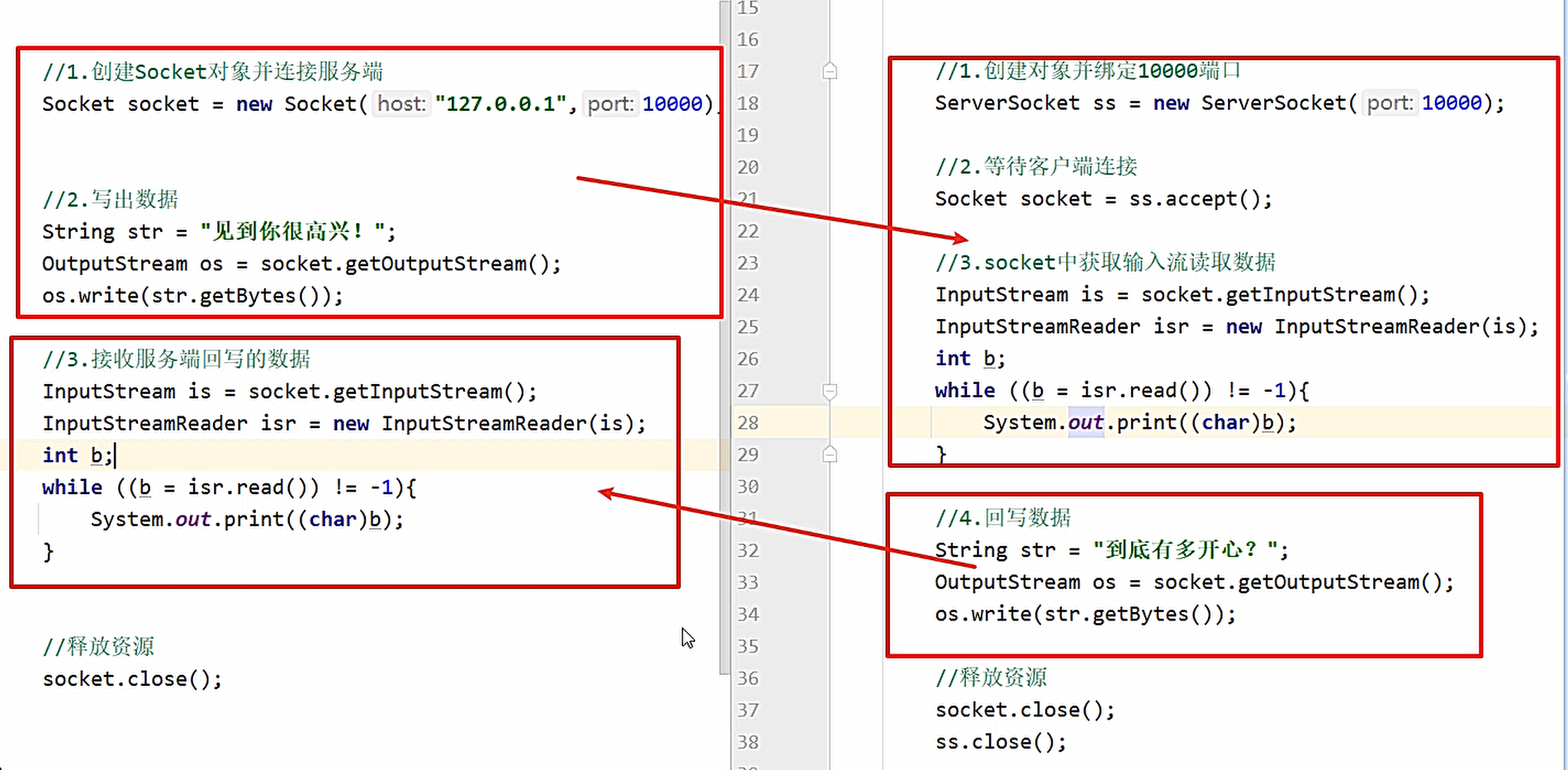The width and height of the screenshot is (1568, 770).
Task: Click the comment "//2.写出数据" in the left pane
Action: pyautogui.click(x=111, y=200)
